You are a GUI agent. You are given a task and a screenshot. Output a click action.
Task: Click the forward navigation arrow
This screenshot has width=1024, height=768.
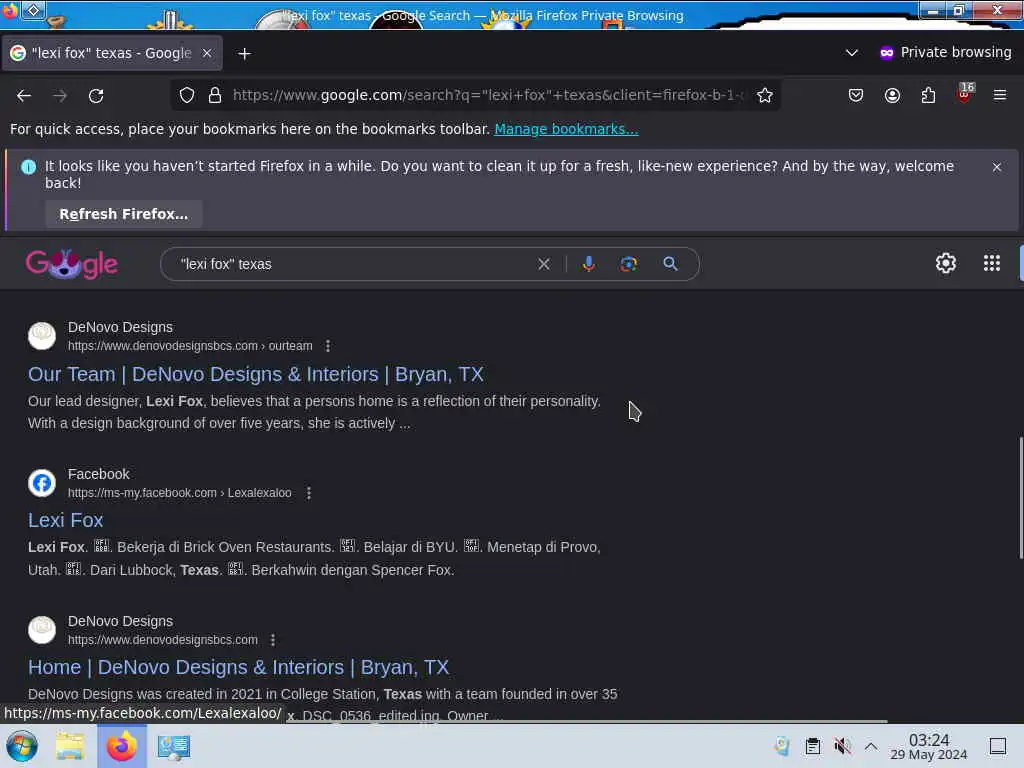pos(60,96)
